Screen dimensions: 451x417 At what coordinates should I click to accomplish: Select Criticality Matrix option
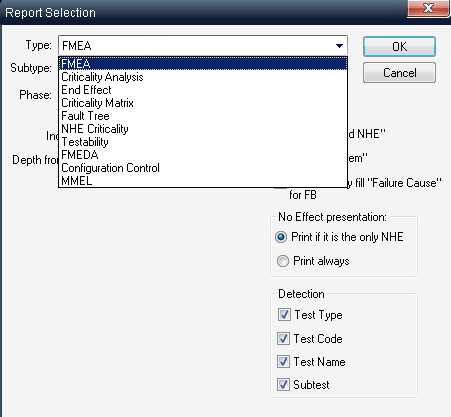(203, 103)
